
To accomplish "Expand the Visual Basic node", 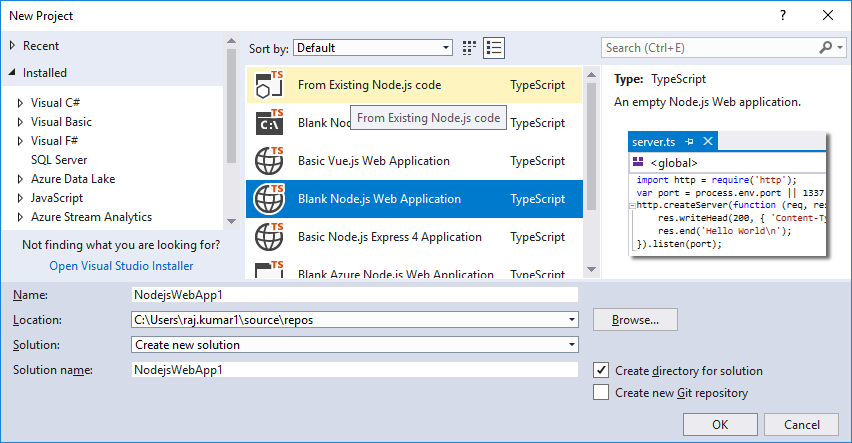I will pyautogui.click(x=20, y=122).
